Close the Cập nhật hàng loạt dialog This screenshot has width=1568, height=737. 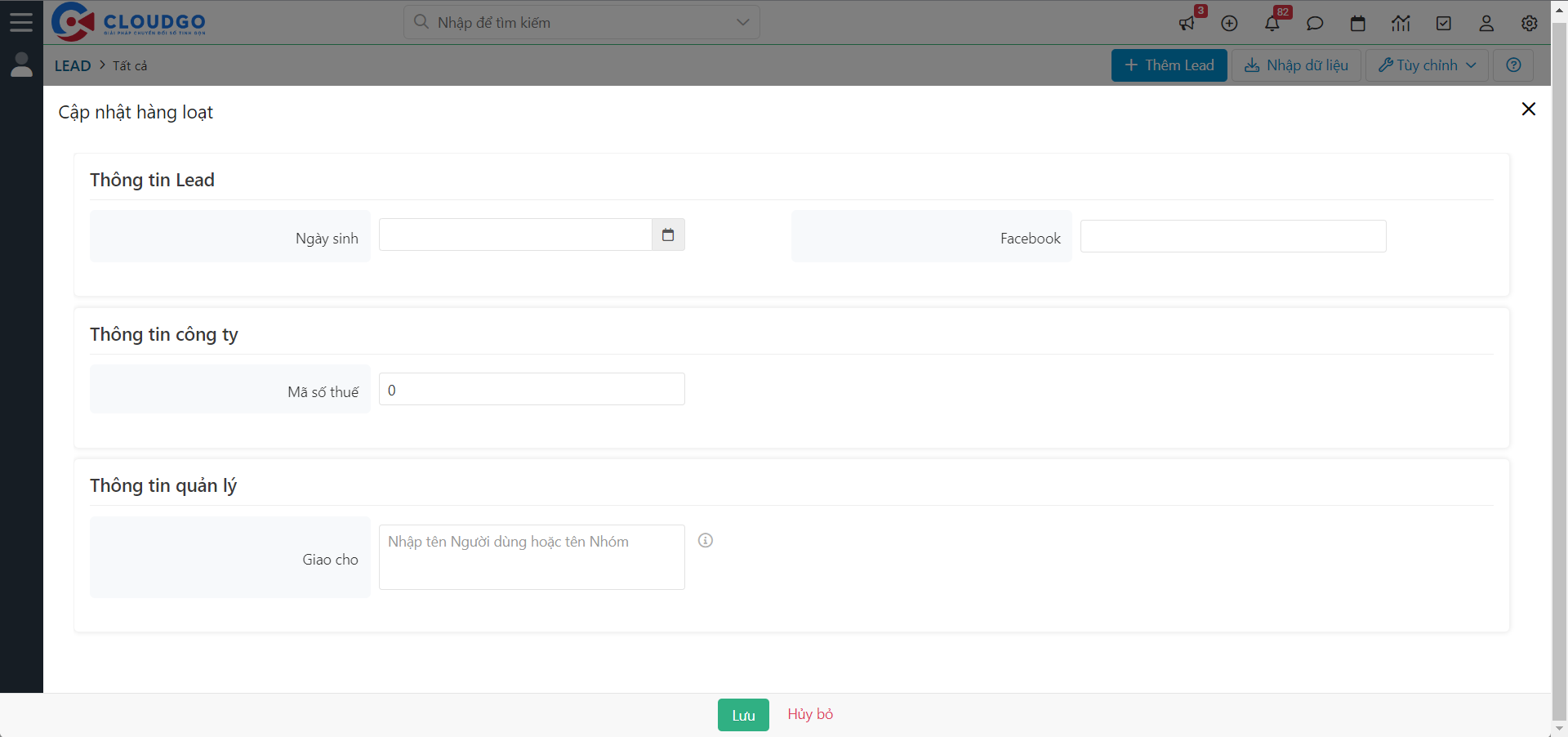[1529, 109]
